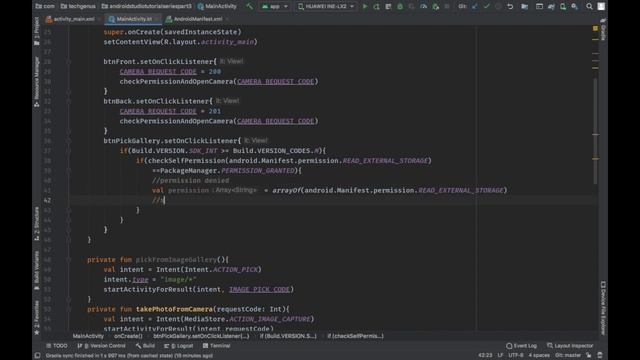Click the user avatar icon at toolbar end
The height and width of the screenshot is (360, 640).
point(601,7)
